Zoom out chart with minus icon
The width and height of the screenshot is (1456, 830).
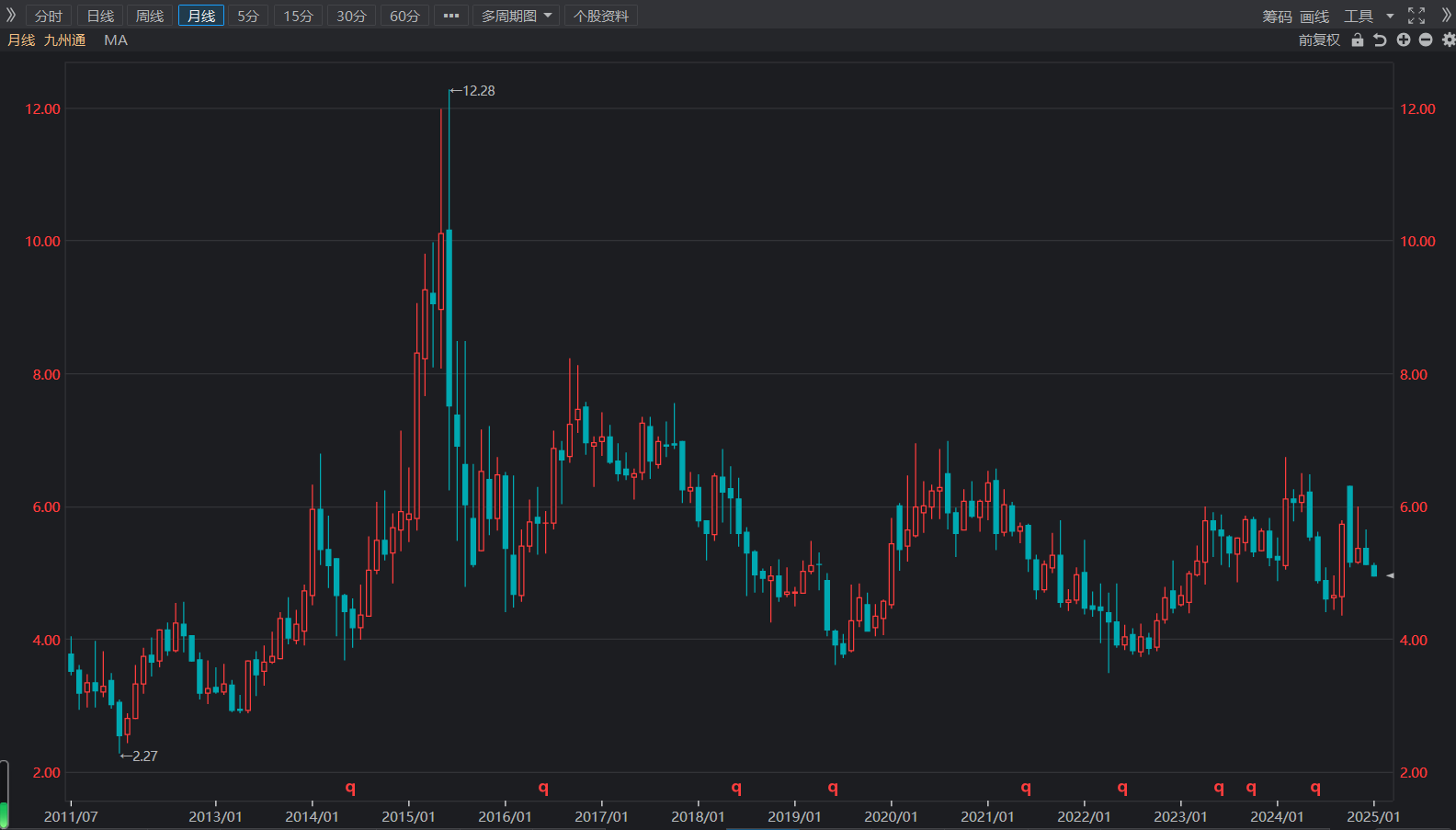coord(1426,40)
